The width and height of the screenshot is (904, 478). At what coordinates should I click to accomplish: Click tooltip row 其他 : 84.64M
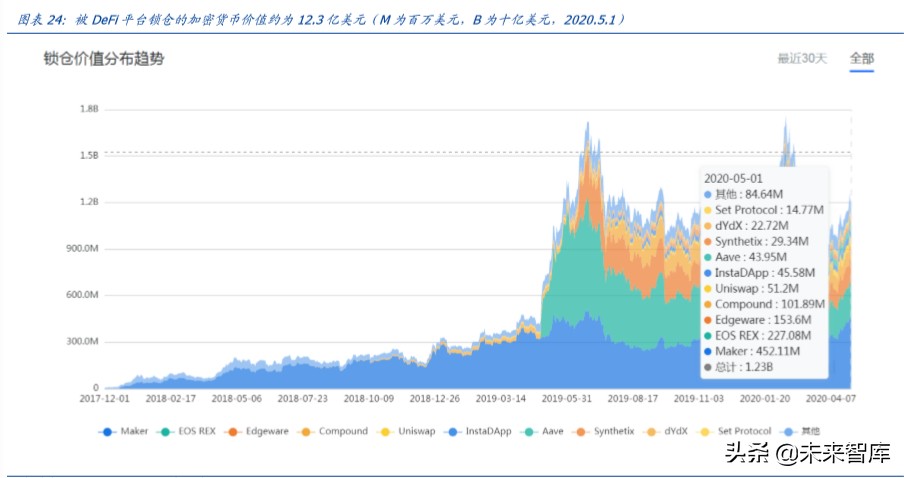point(743,194)
